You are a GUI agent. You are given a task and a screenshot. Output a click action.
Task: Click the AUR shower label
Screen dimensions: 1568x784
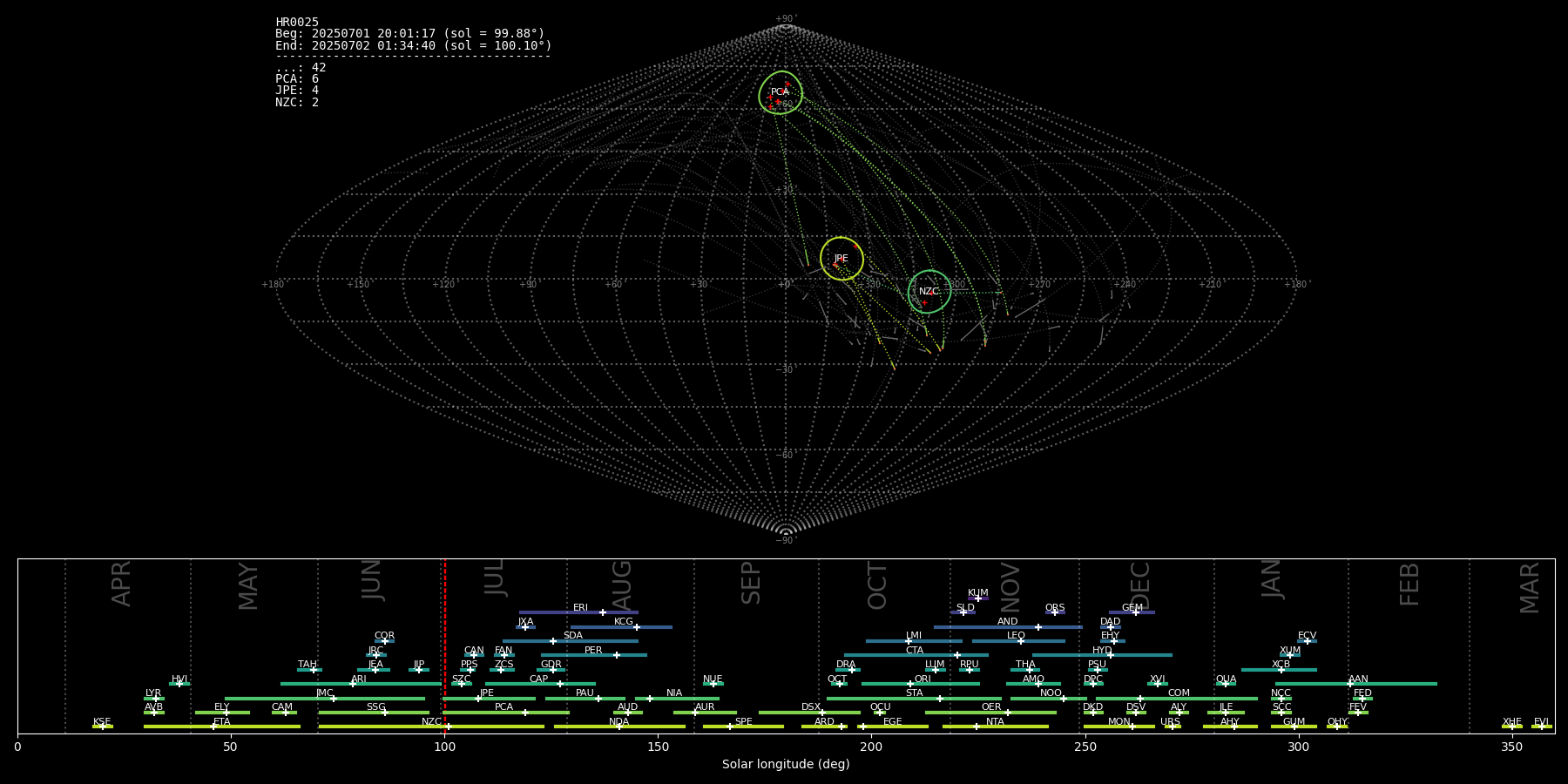705,707
